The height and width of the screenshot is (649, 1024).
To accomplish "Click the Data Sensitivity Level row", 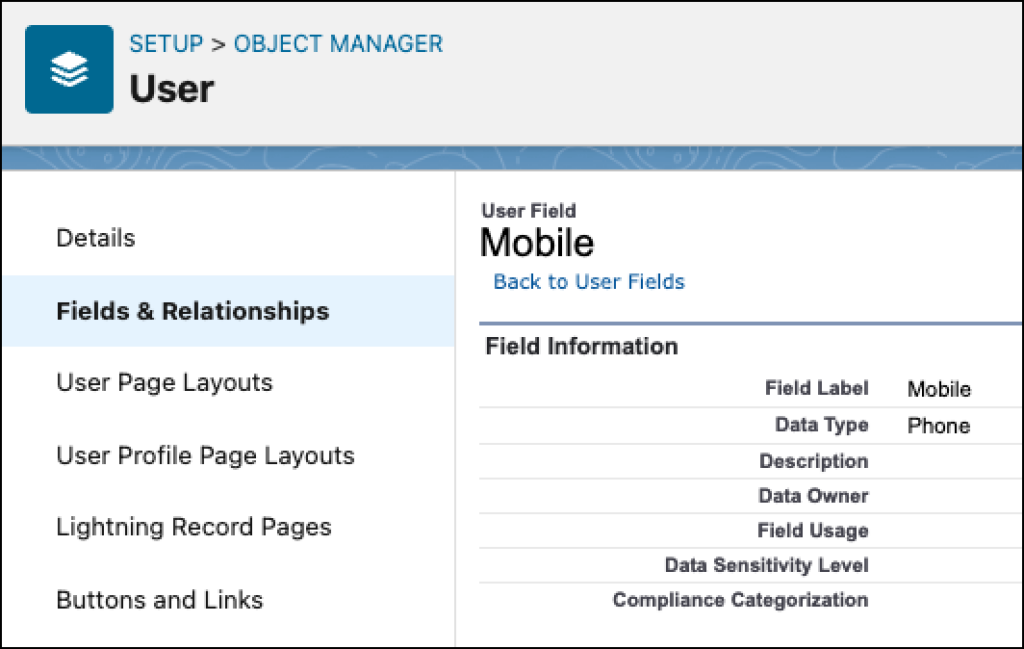I will click(x=766, y=565).
